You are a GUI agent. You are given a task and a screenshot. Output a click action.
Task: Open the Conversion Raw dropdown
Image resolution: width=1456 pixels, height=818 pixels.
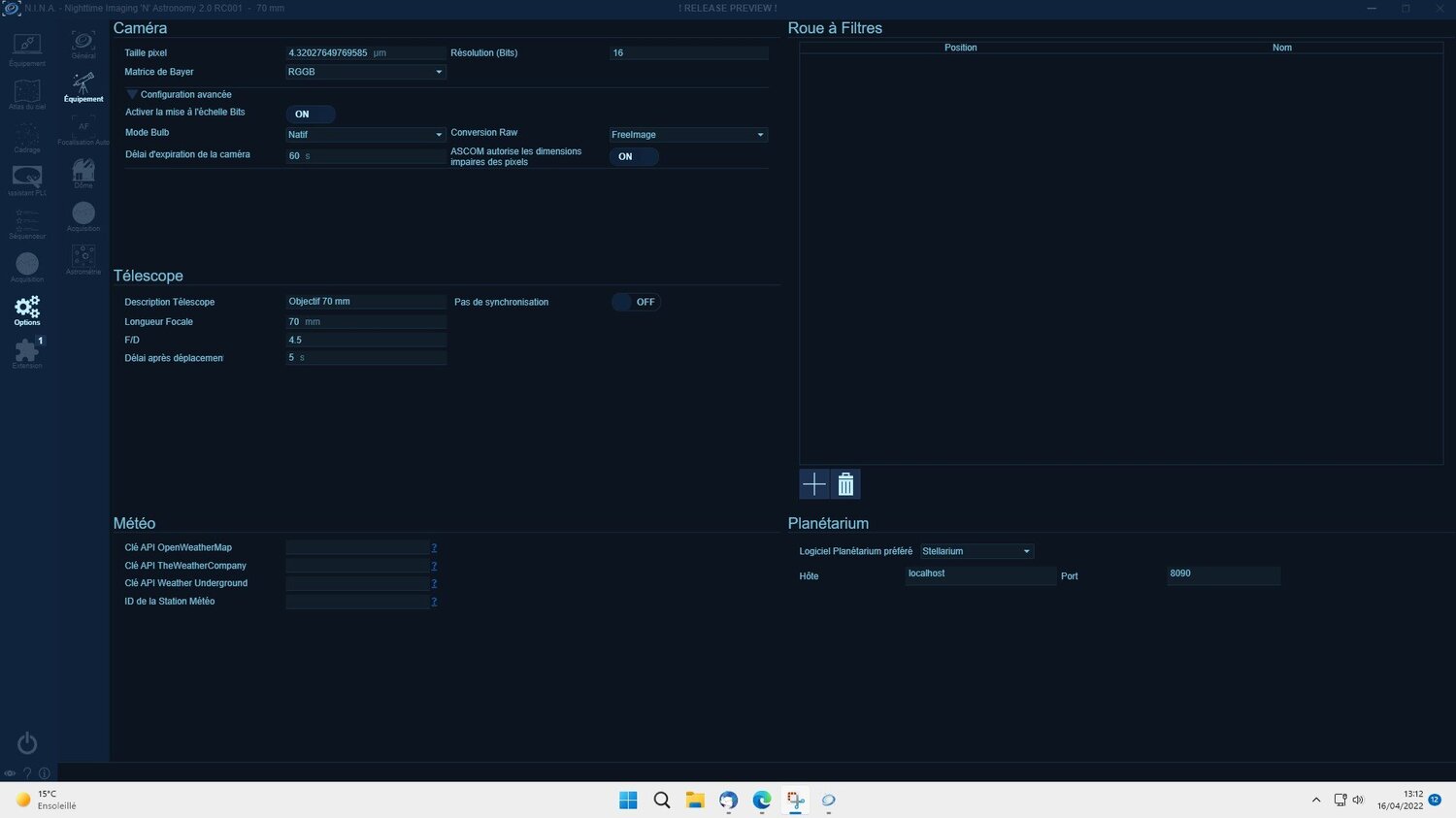click(688, 135)
